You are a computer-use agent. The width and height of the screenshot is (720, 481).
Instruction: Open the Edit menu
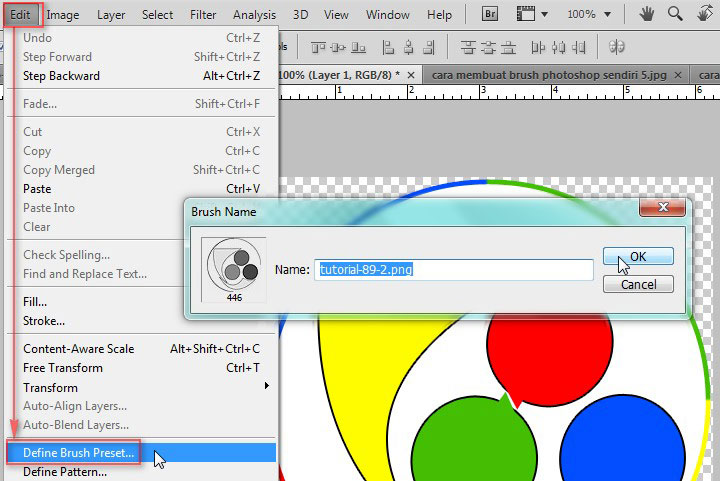[20, 15]
